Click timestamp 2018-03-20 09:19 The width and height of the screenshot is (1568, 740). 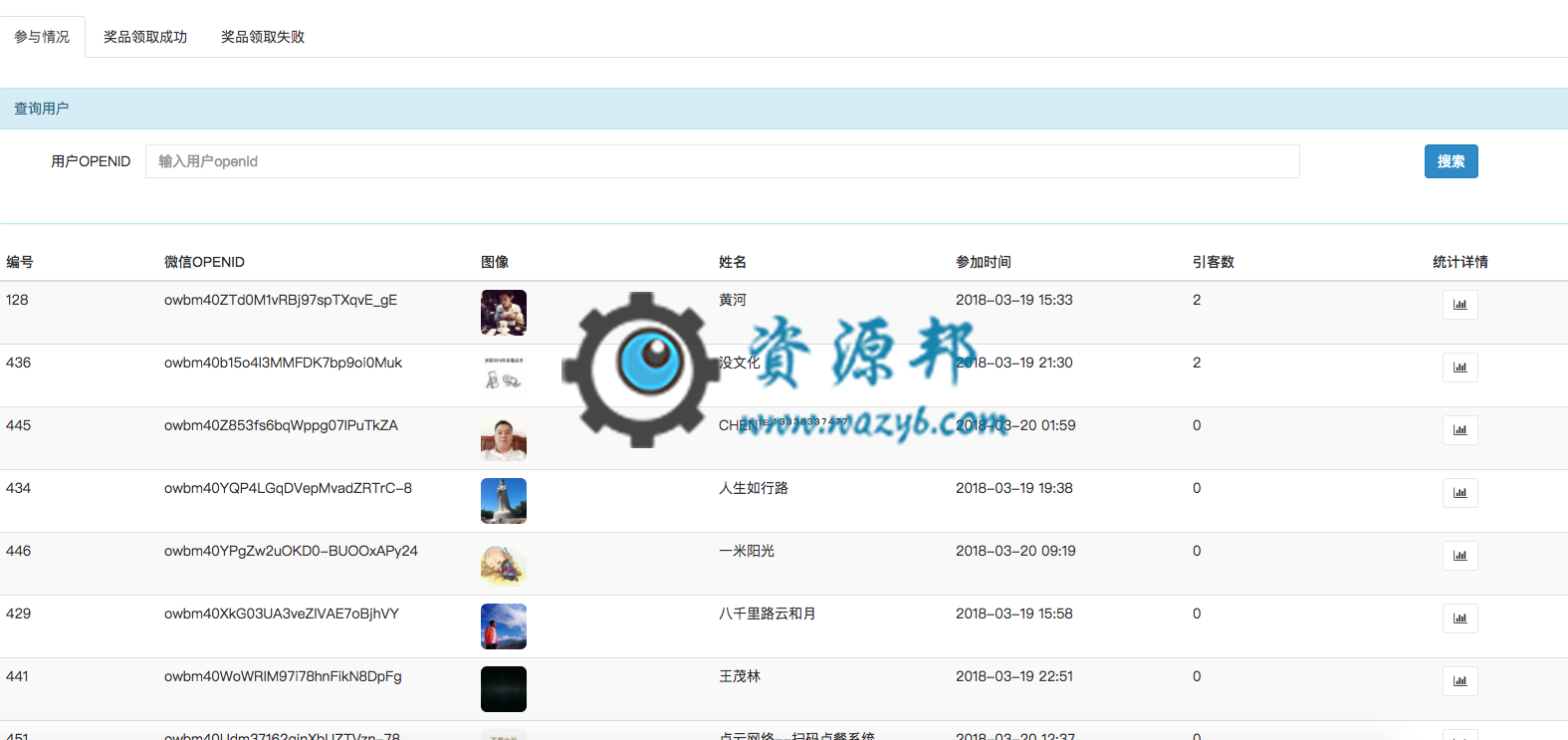click(1015, 551)
